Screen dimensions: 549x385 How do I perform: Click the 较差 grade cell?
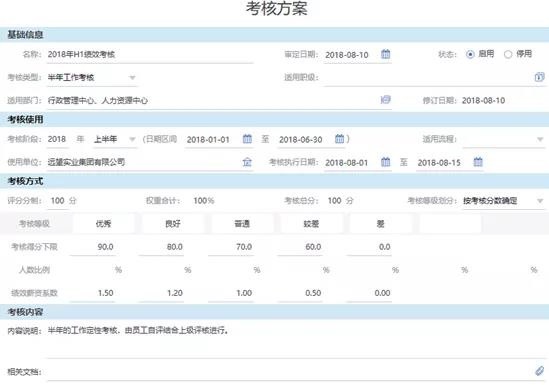(x=311, y=224)
